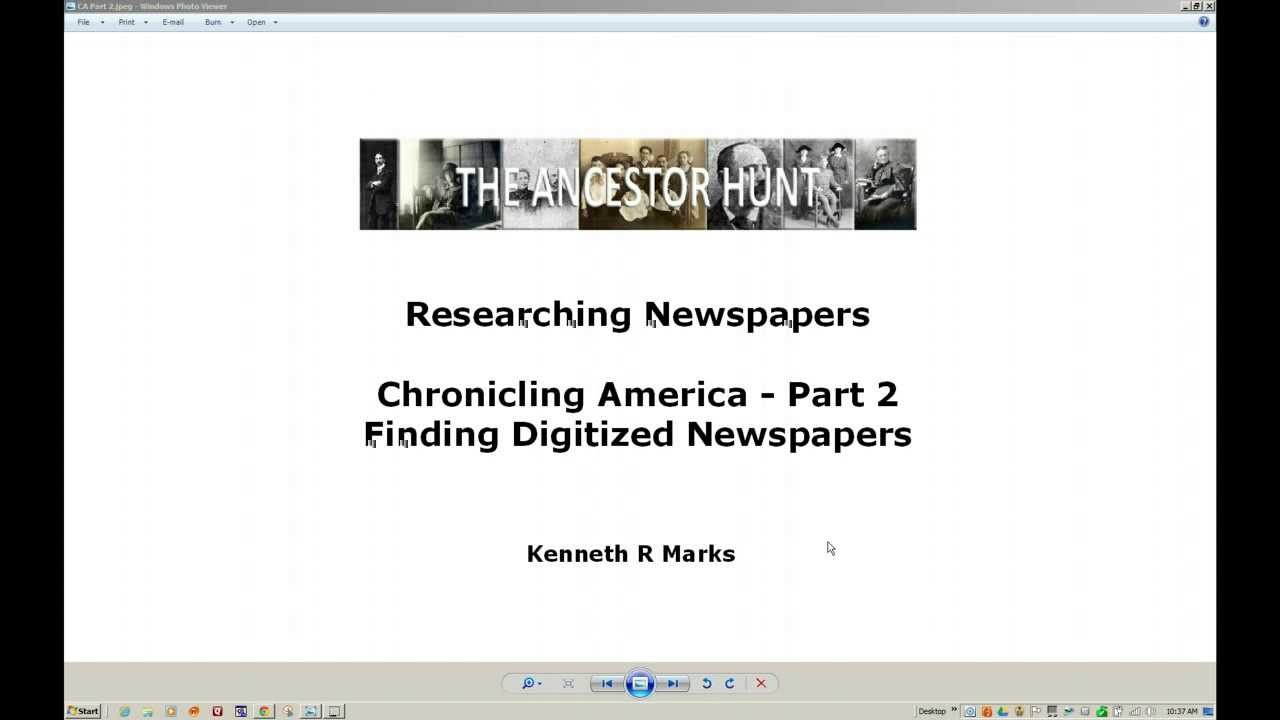Click the 'Kenneth R Marks' author text

point(631,554)
